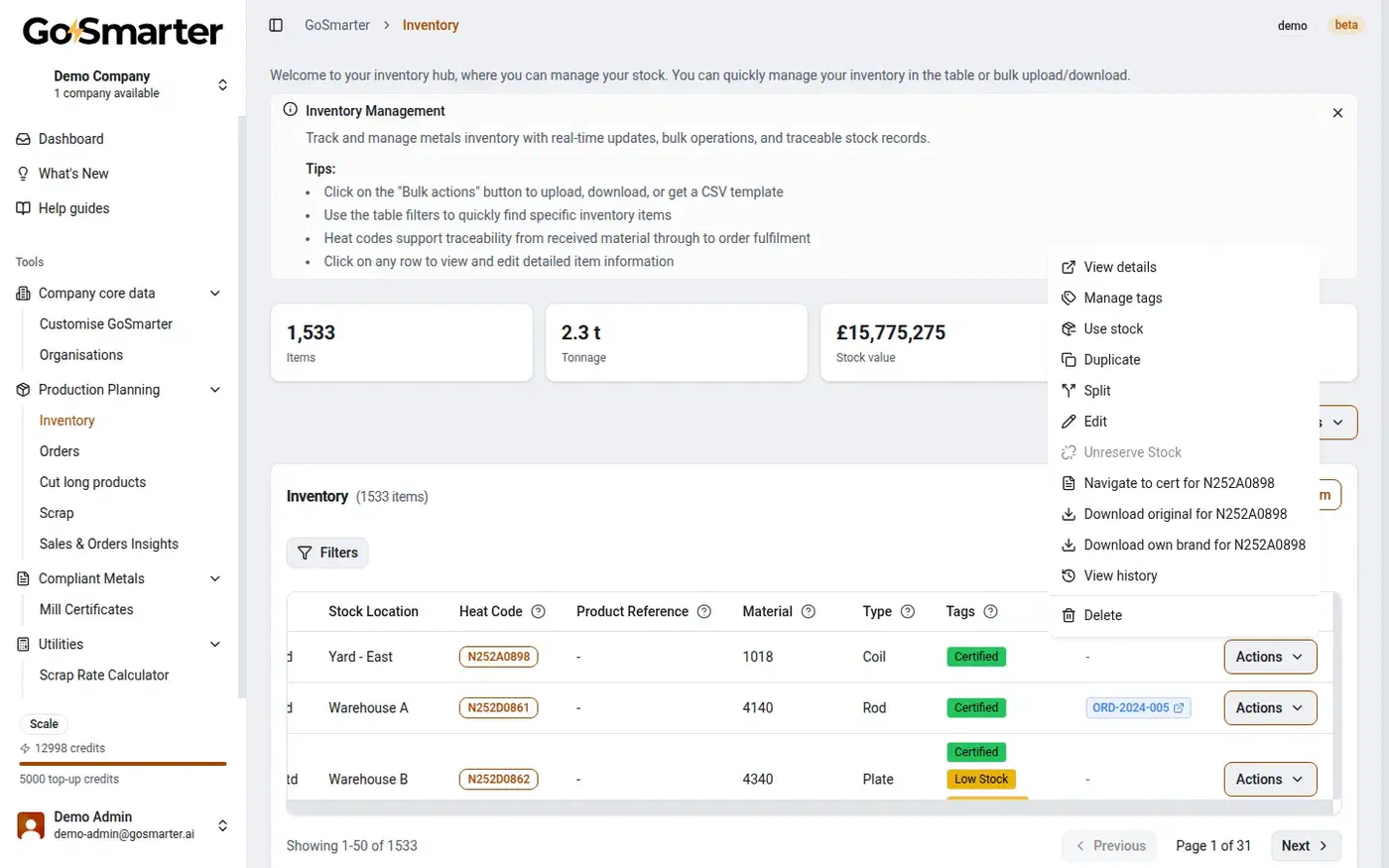
Task: Open Customise GoSmarter page
Action: tap(106, 324)
